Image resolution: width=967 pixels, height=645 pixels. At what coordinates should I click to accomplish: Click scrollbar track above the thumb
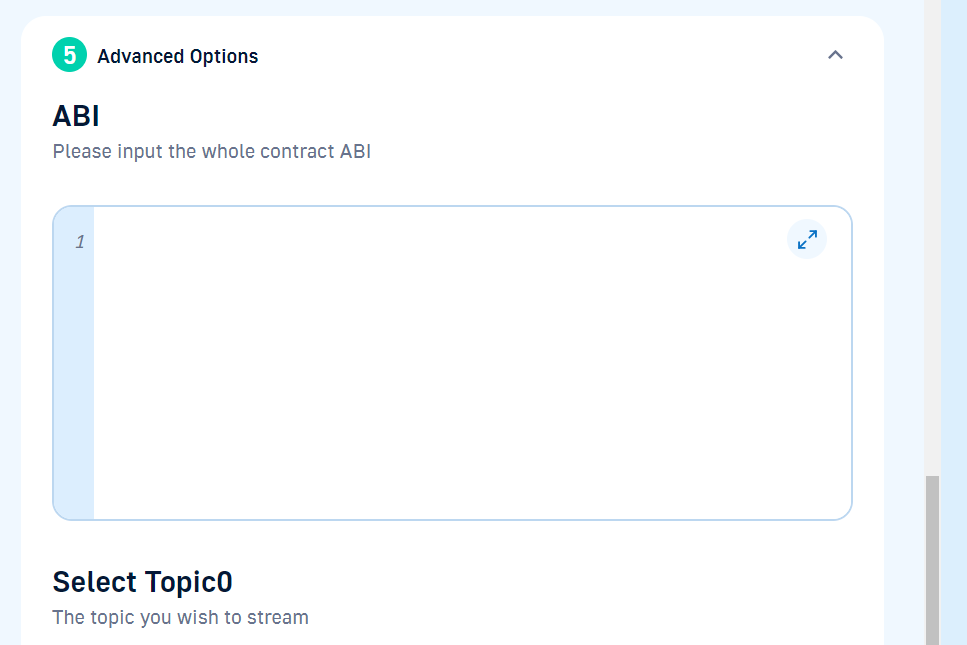click(x=932, y=237)
